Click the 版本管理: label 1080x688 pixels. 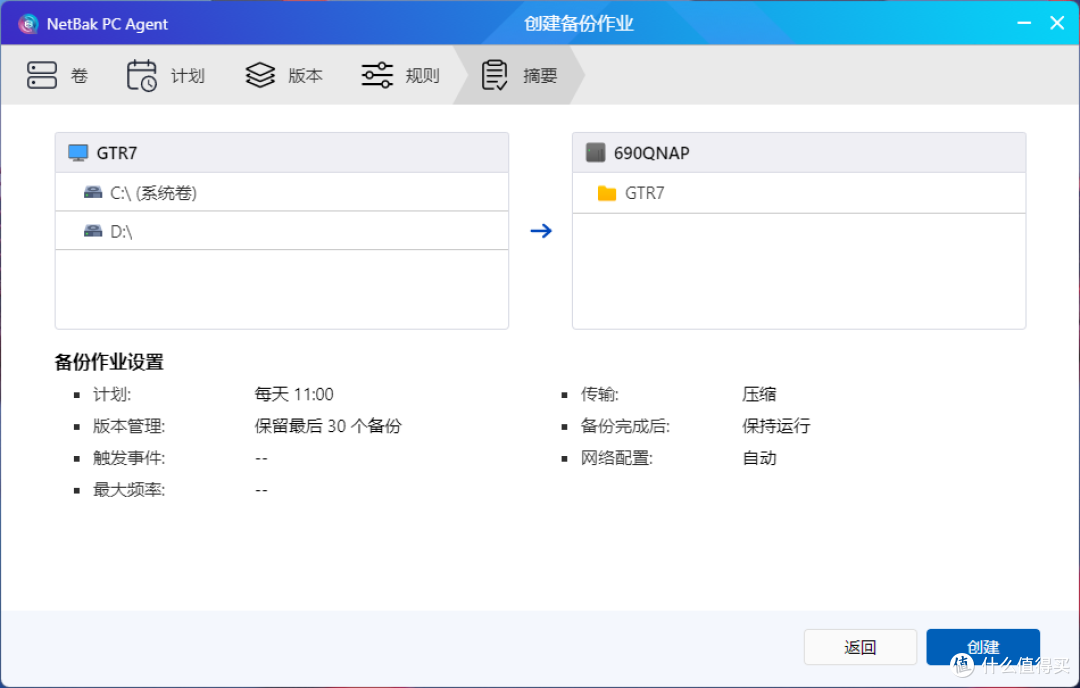click(x=129, y=426)
